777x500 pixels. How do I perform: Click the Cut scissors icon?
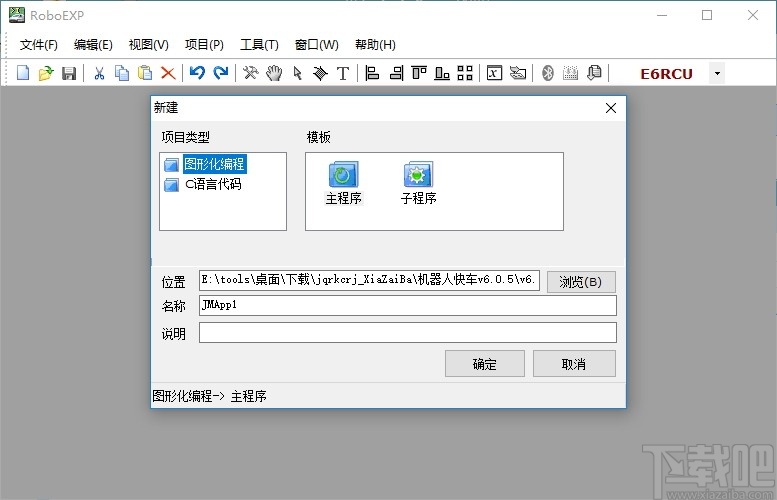click(99, 73)
